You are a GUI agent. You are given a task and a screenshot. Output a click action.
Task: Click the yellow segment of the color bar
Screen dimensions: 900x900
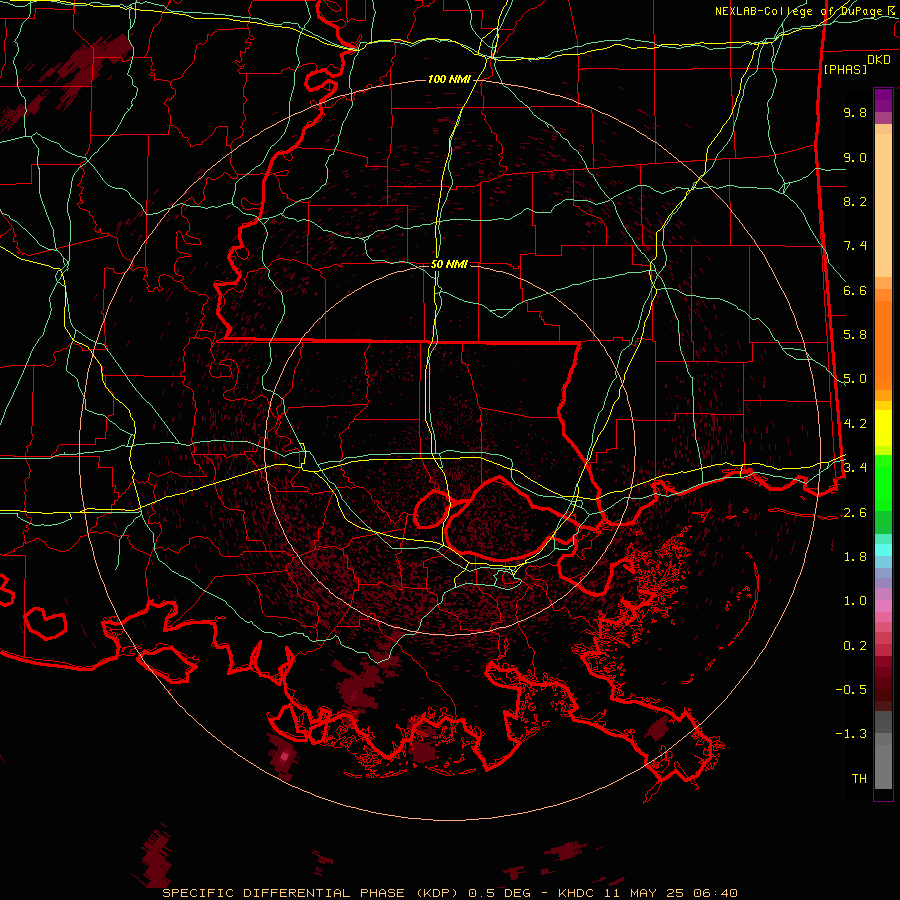pos(883,428)
